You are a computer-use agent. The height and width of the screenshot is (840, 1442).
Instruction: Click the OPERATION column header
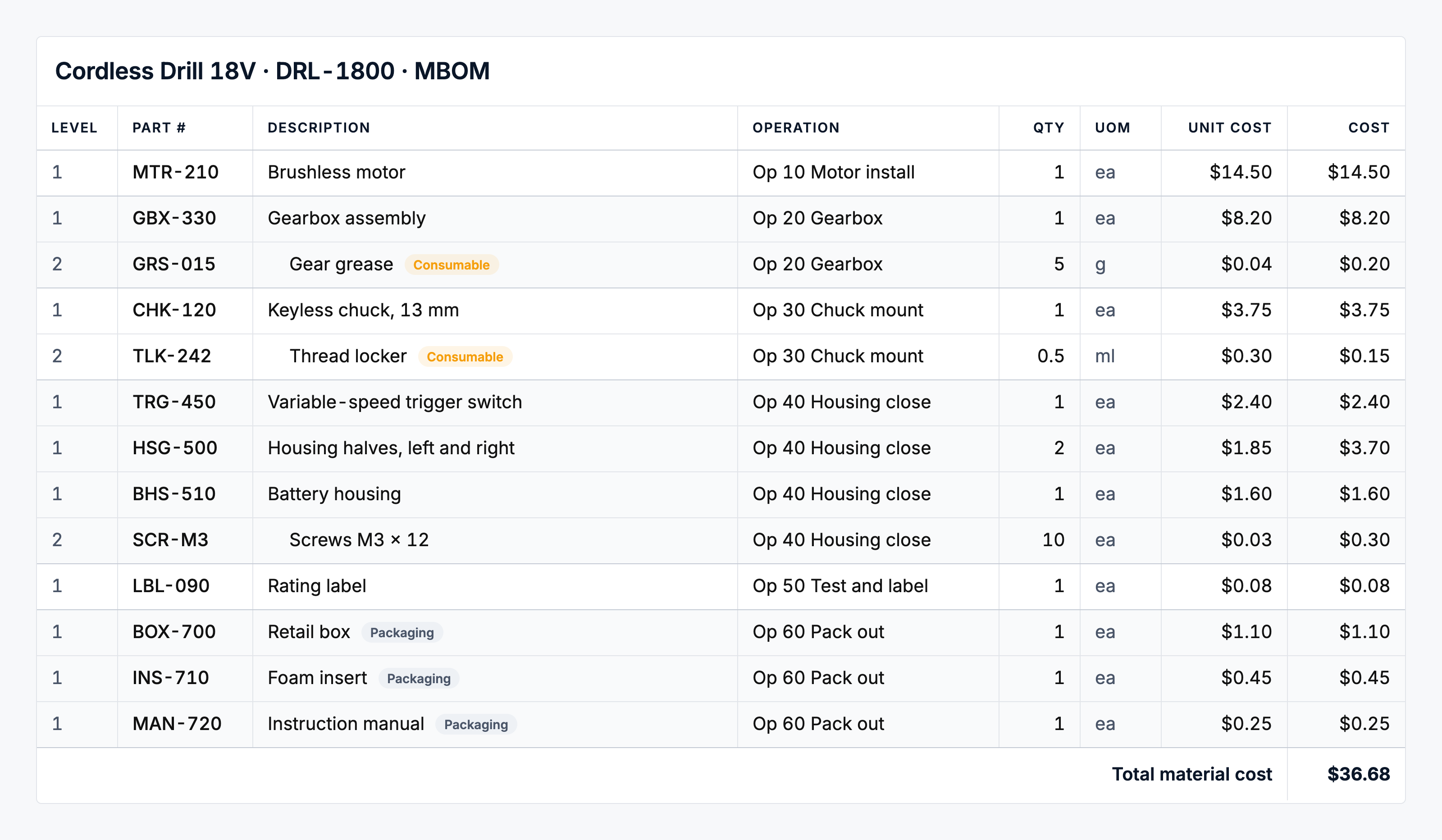click(x=796, y=128)
